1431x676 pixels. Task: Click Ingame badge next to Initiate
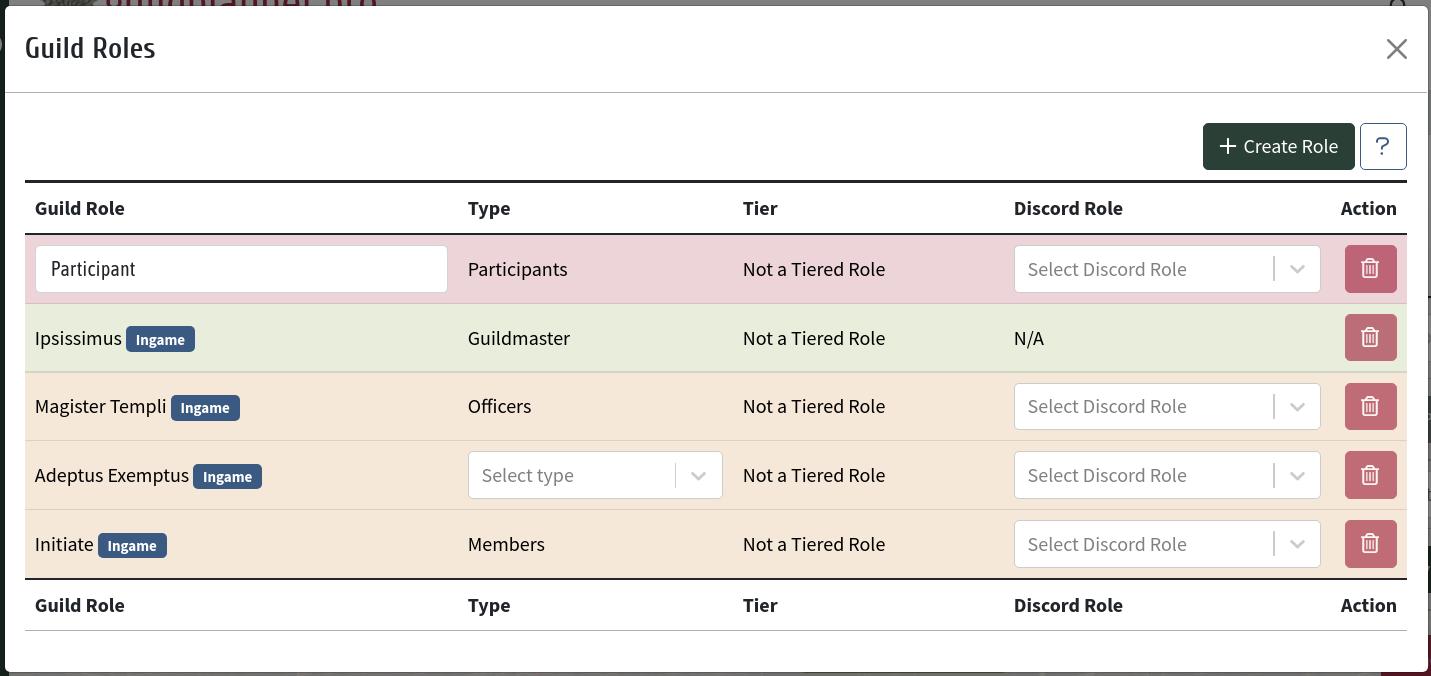pyautogui.click(x=132, y=545)
